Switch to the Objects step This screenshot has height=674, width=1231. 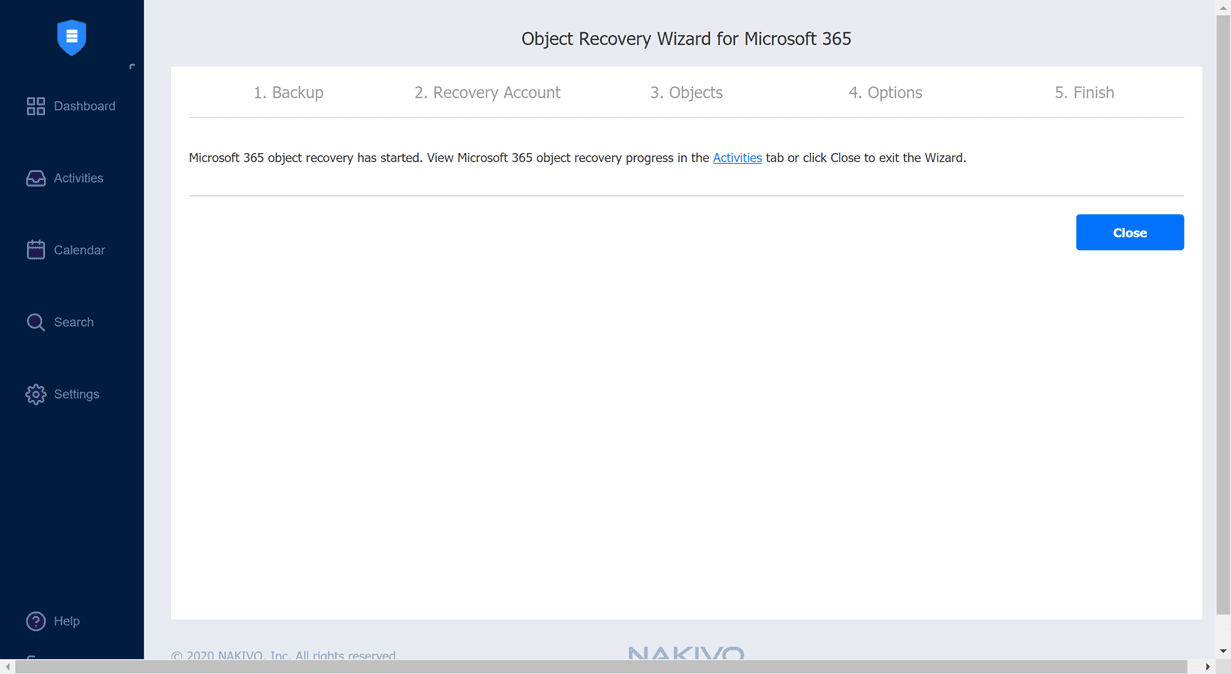pyautogui.click(x=686, y=92)
